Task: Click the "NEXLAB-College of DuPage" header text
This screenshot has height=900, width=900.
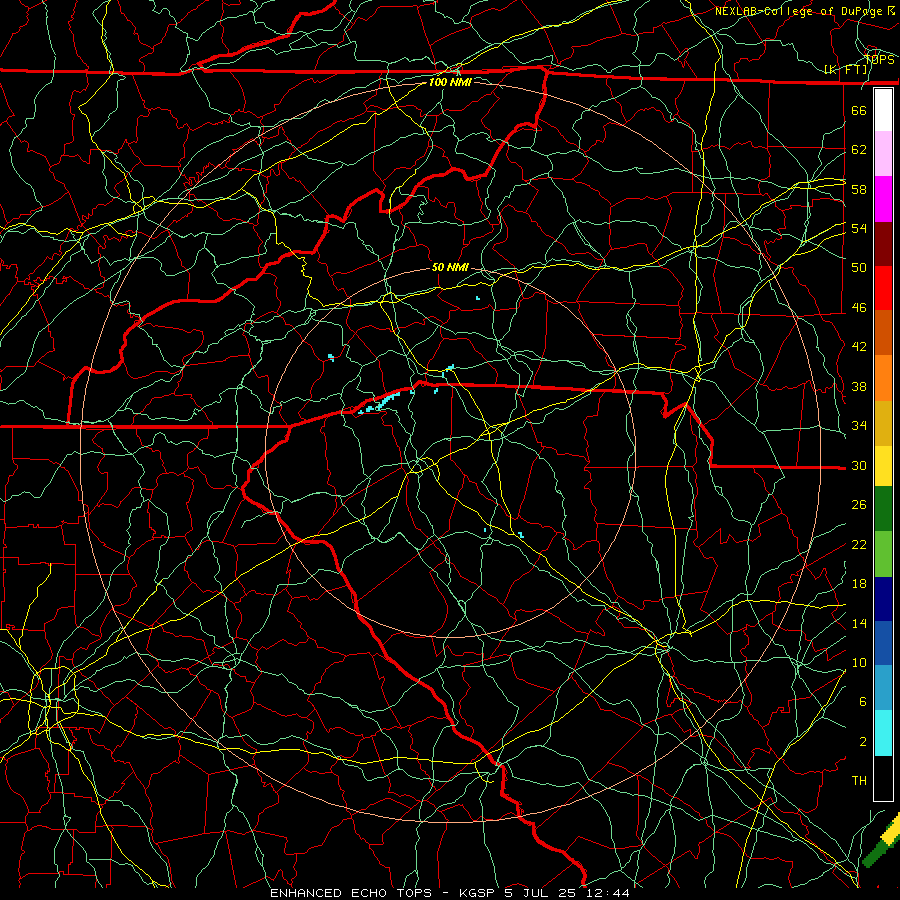Action: point(798,11)
